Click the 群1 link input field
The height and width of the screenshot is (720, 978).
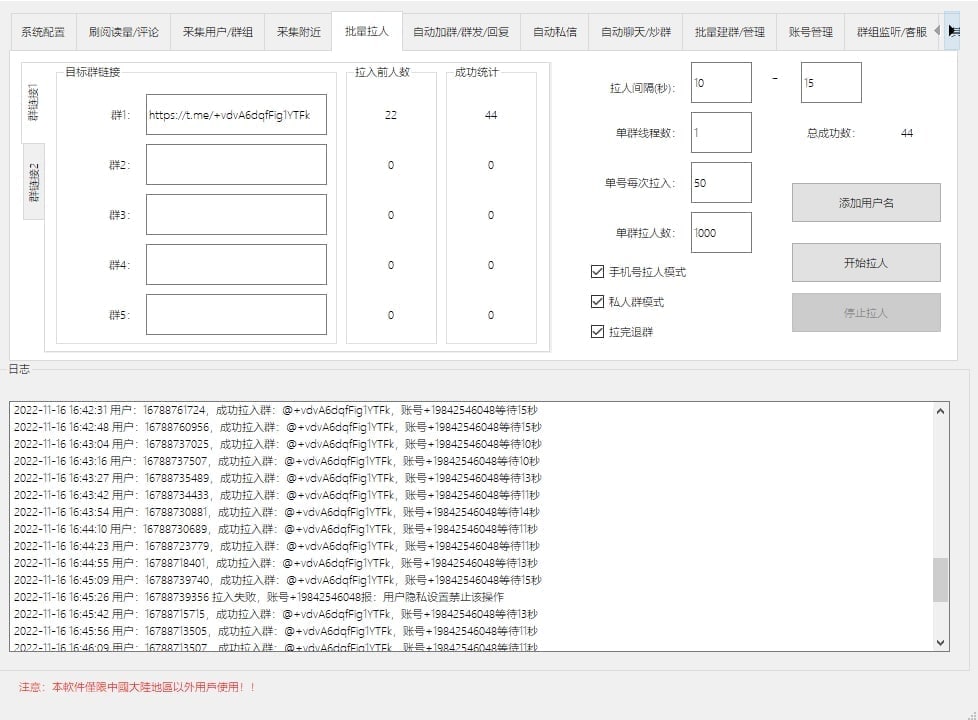tap(236, 115)
